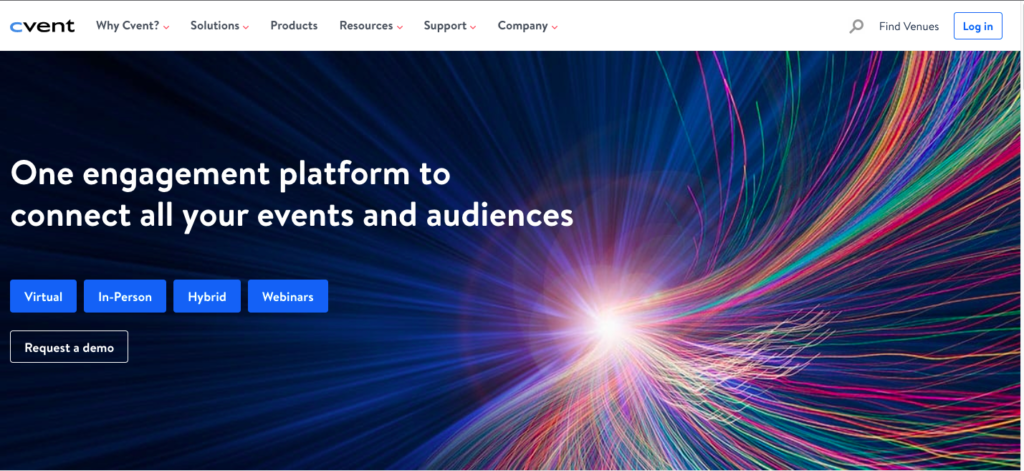Go to the Products page
The image size is (1024, 471).
point(294,26)
